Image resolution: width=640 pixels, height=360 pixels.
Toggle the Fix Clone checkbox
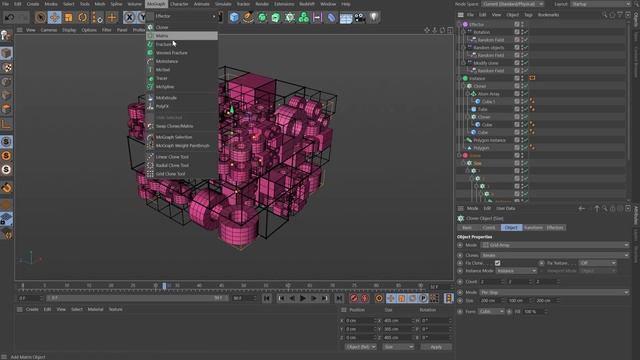pos(498,263)
